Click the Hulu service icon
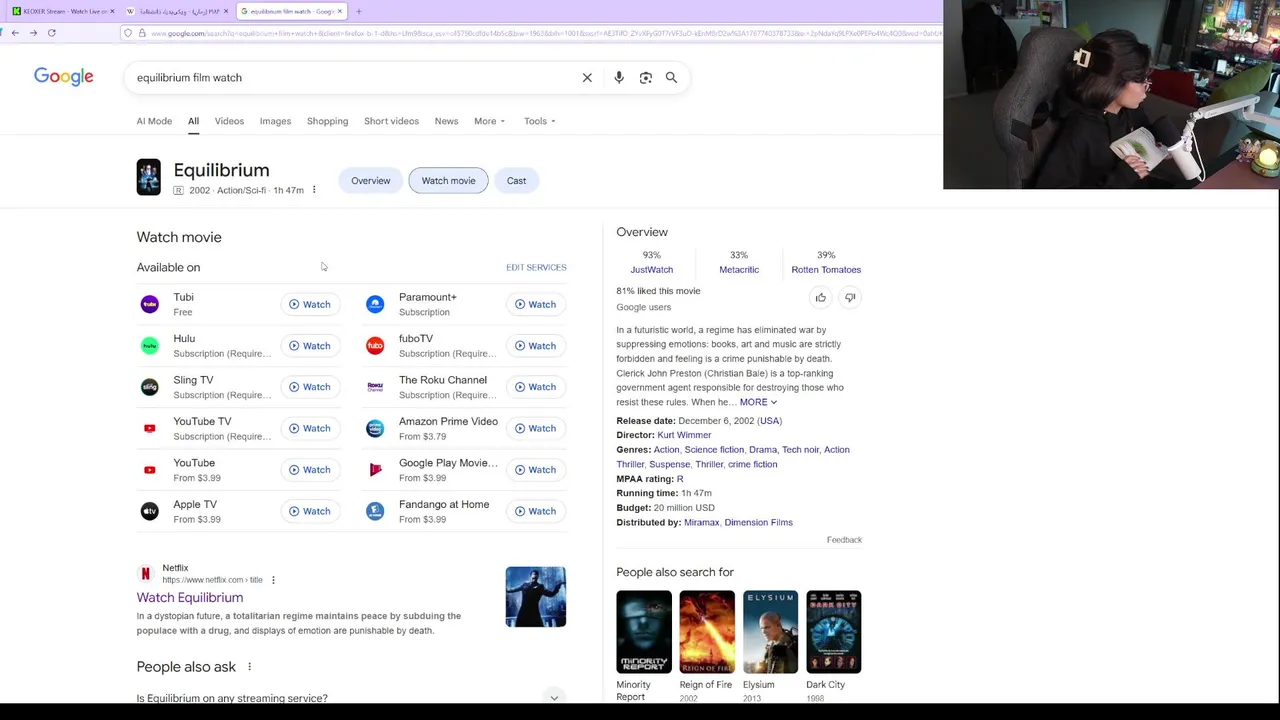The height and width of the screenshot is (720, 1280). pos(149,346)
